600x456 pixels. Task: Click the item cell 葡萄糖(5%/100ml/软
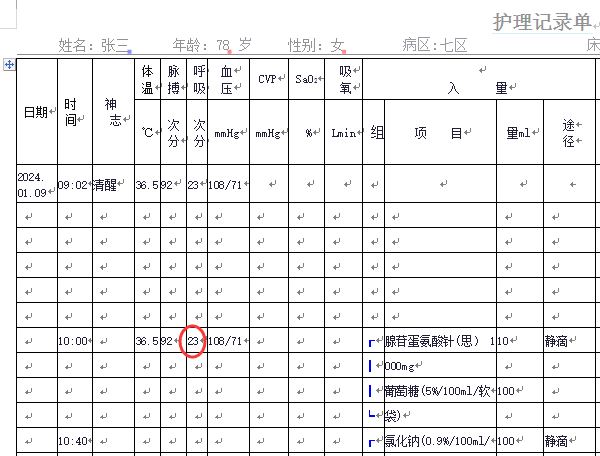point(440,391)
